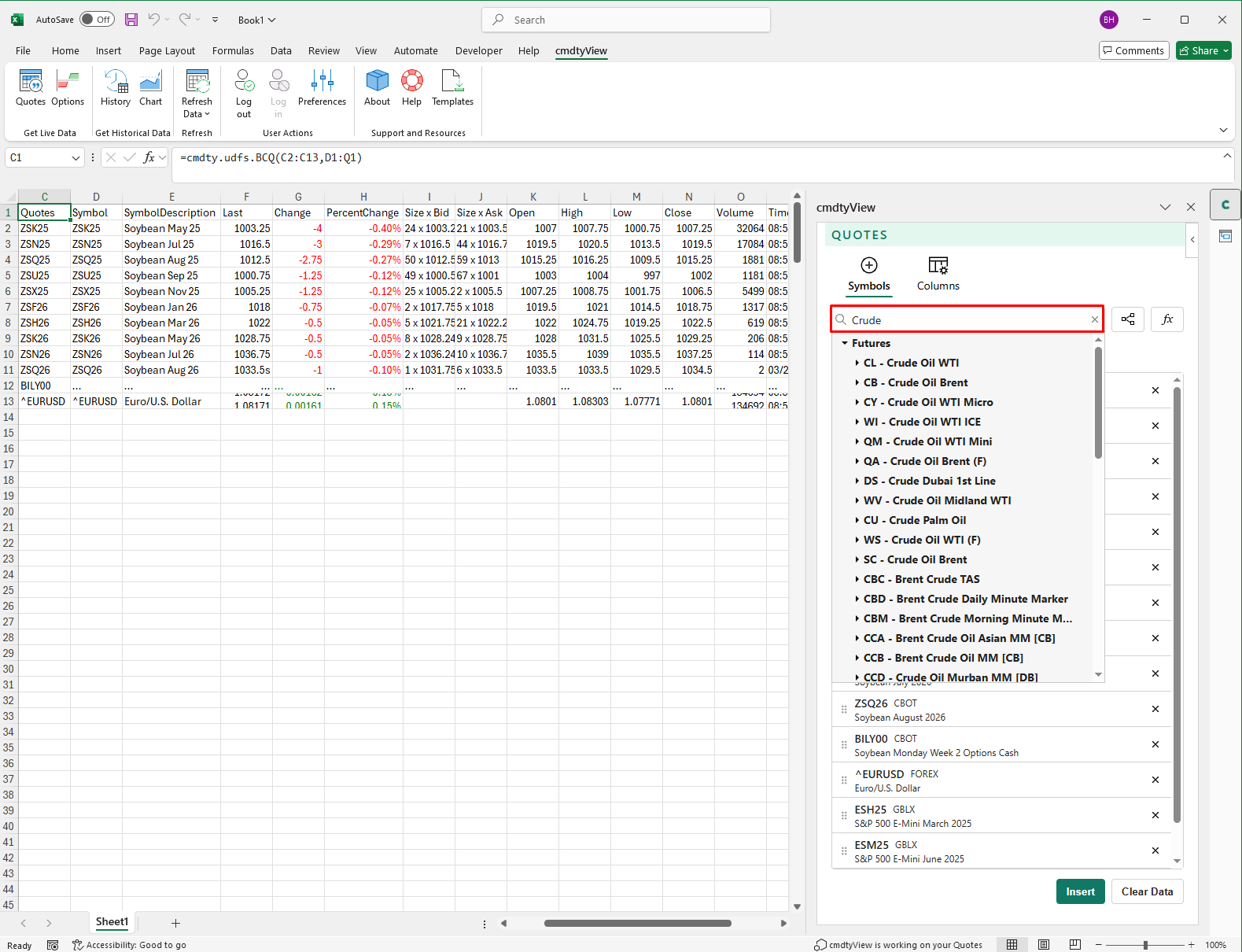
Task: Open the Share button dropdown
Action: (1225, 50)
